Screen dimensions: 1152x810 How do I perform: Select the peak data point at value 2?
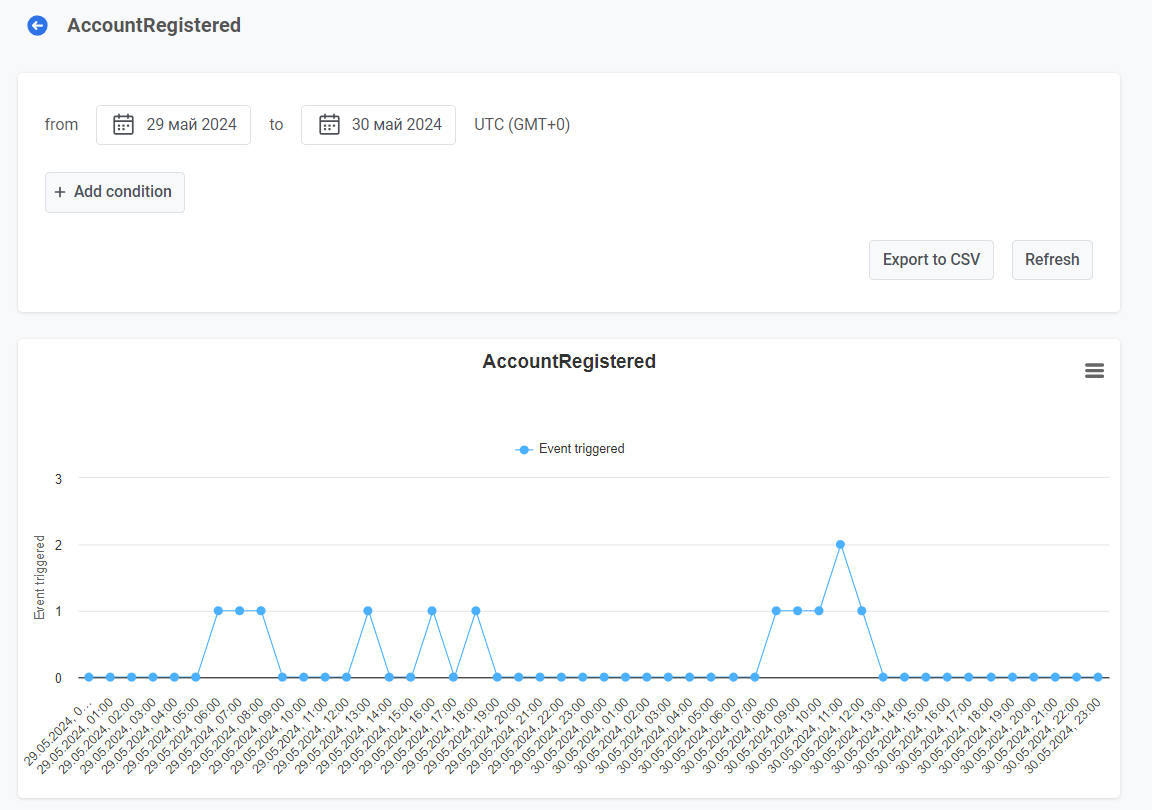pos(840,545)
